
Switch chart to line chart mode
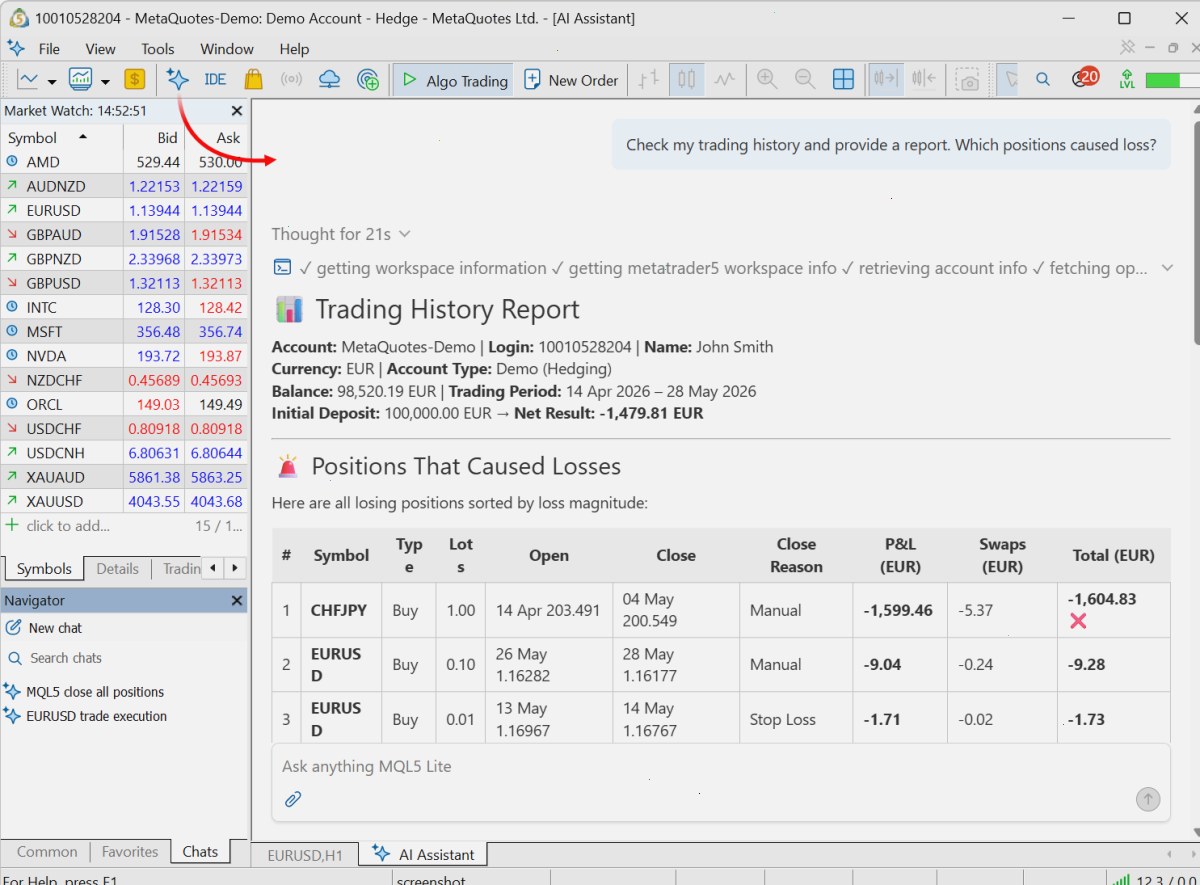click(725, 80)
